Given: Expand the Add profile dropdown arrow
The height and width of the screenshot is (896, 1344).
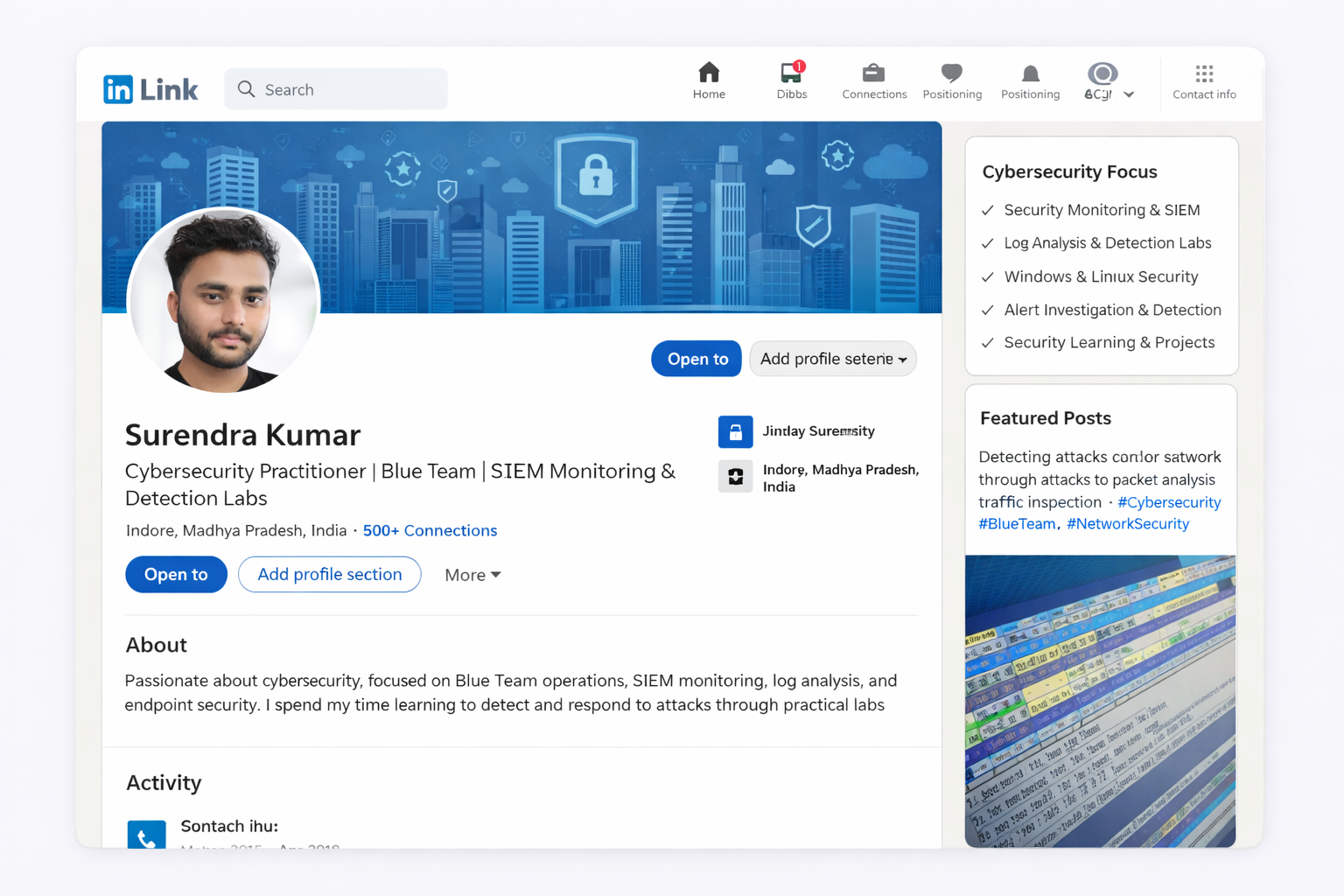Looking at the screenshot, I should coord(903,359).
